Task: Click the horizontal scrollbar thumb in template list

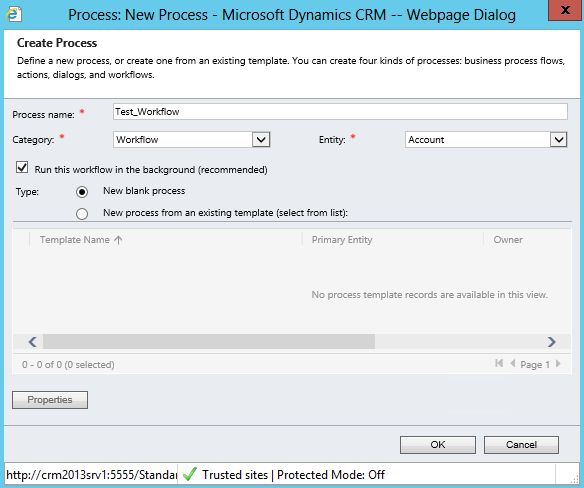Action: point(209,342)
